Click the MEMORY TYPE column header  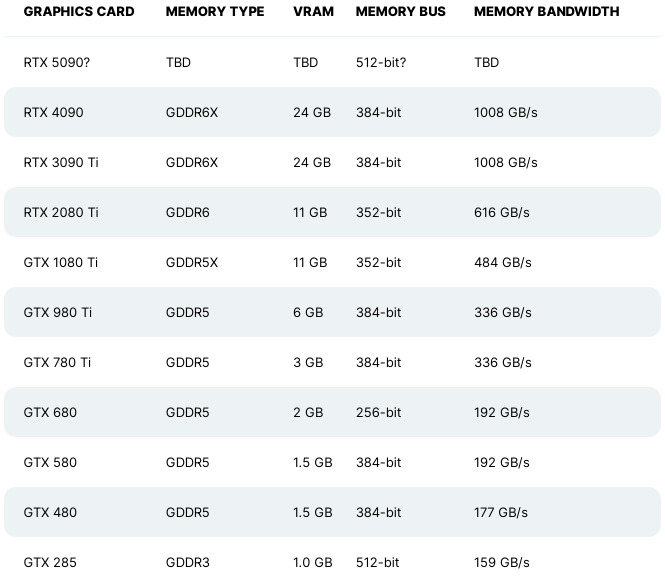click(x=215, y=11)
